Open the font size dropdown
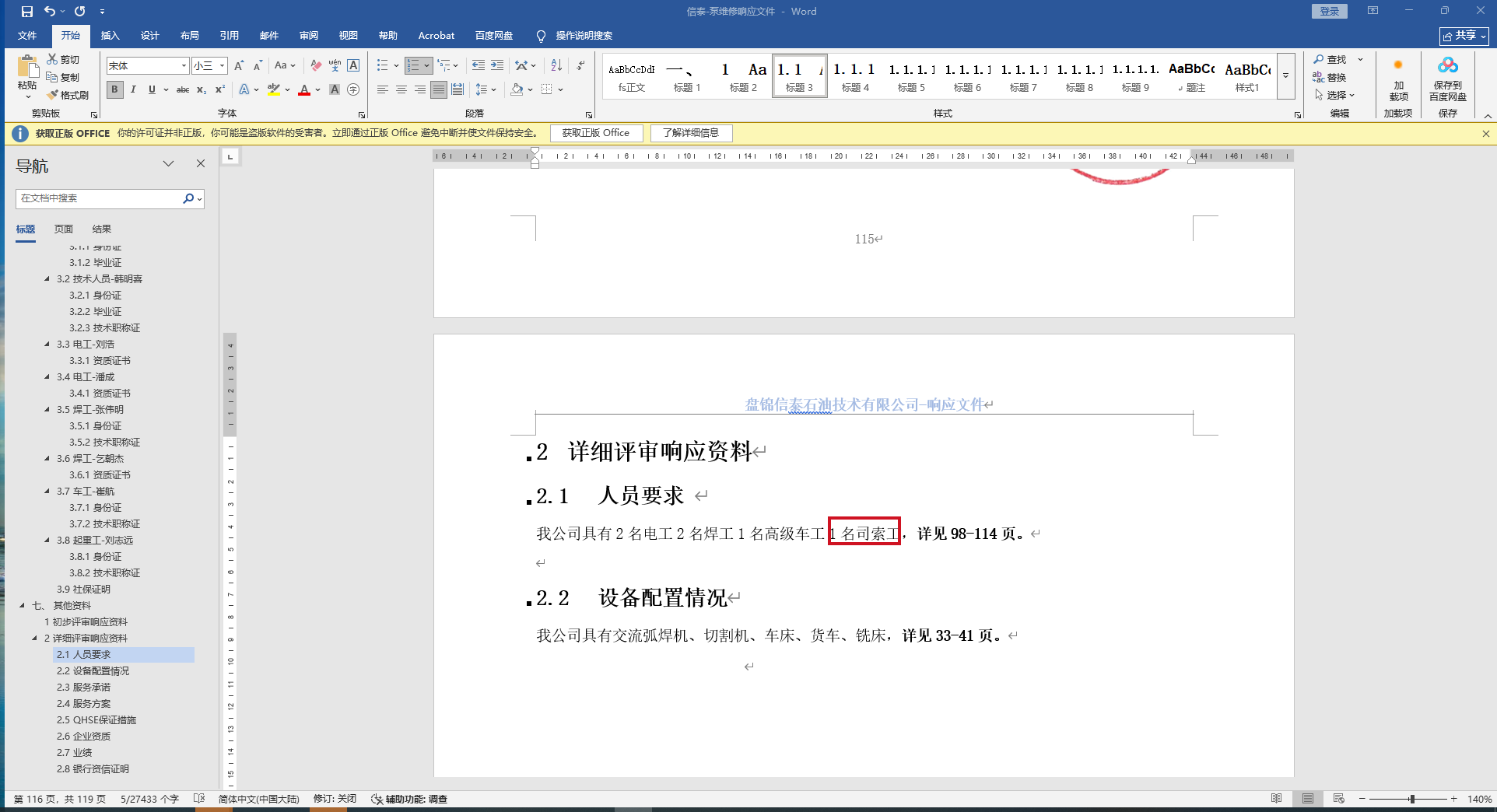Viewport: 1497px width, 812px height. point(223,65)
